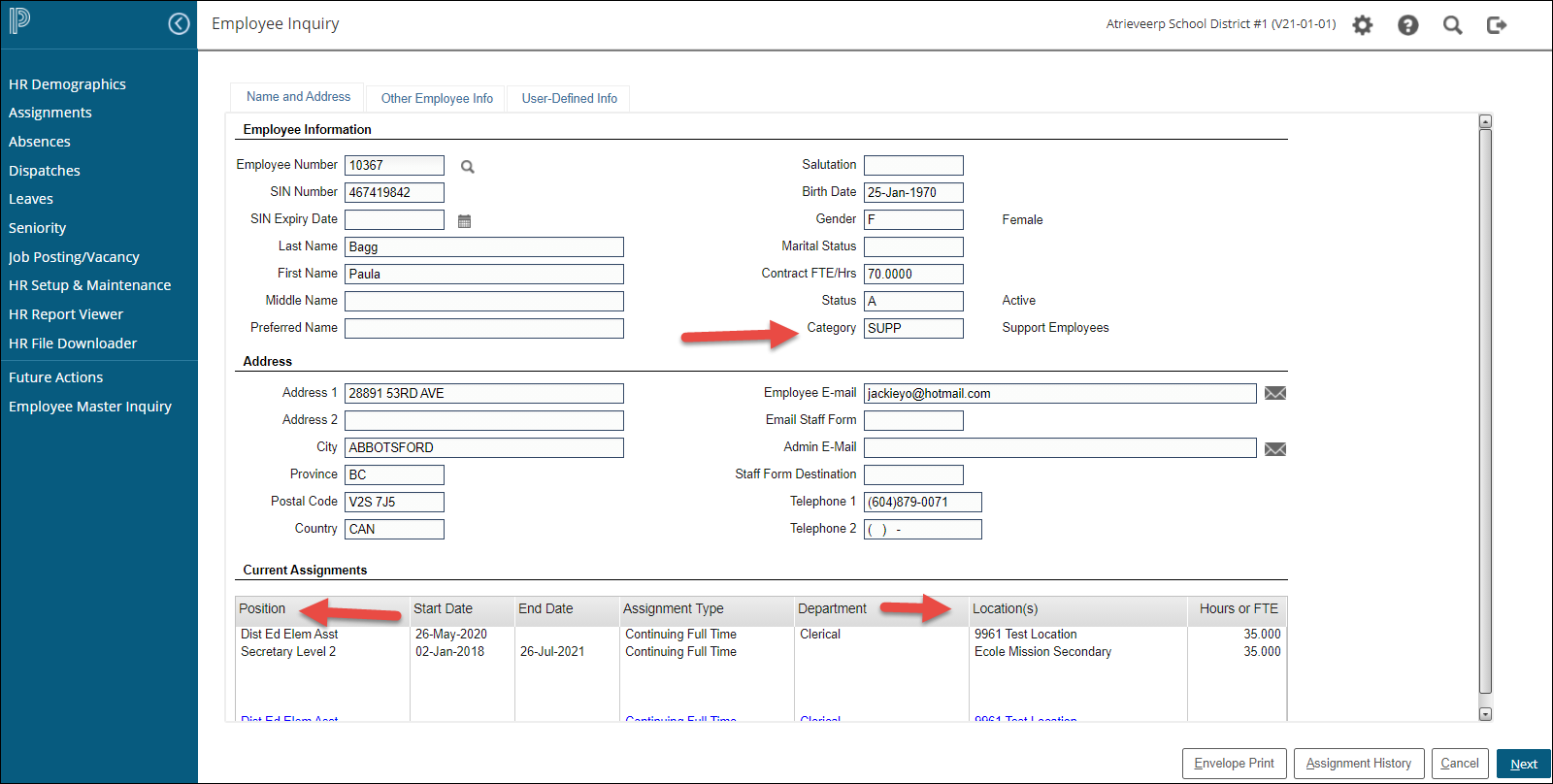Click into the Preferred Name field

coord(483,328)
